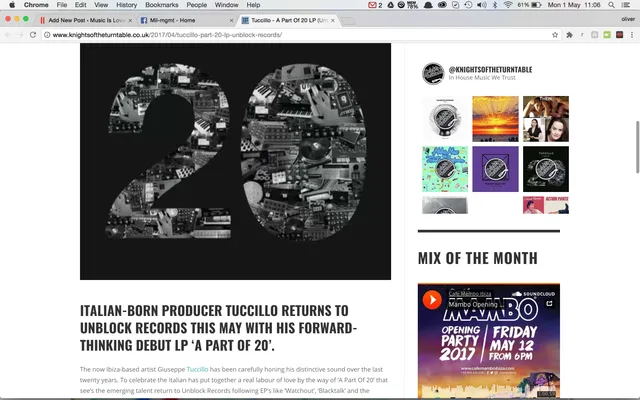Switch to the Mil-mgmt Home tab
Viewport: 640px width, 400px height.
[186, 20]
